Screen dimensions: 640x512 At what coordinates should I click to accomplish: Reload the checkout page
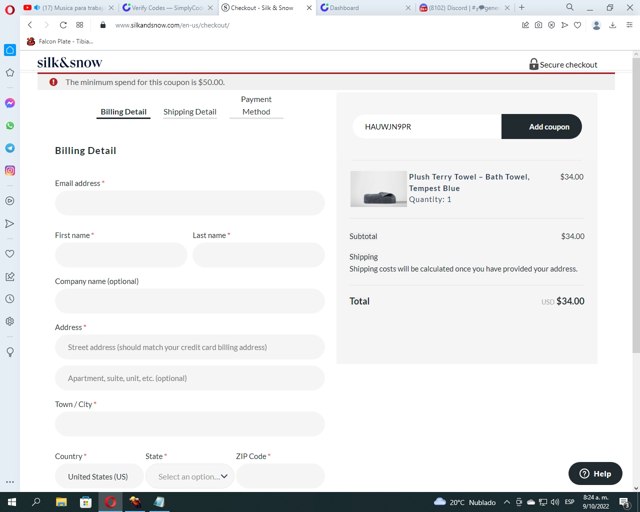63,25
